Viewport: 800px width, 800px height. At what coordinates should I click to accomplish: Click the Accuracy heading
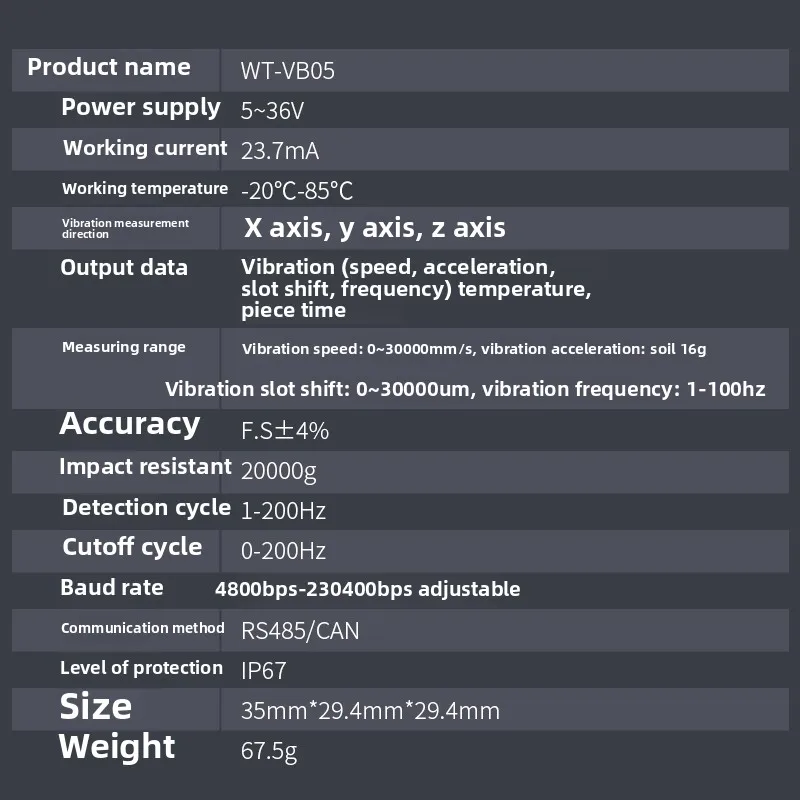tap(130, 424)
